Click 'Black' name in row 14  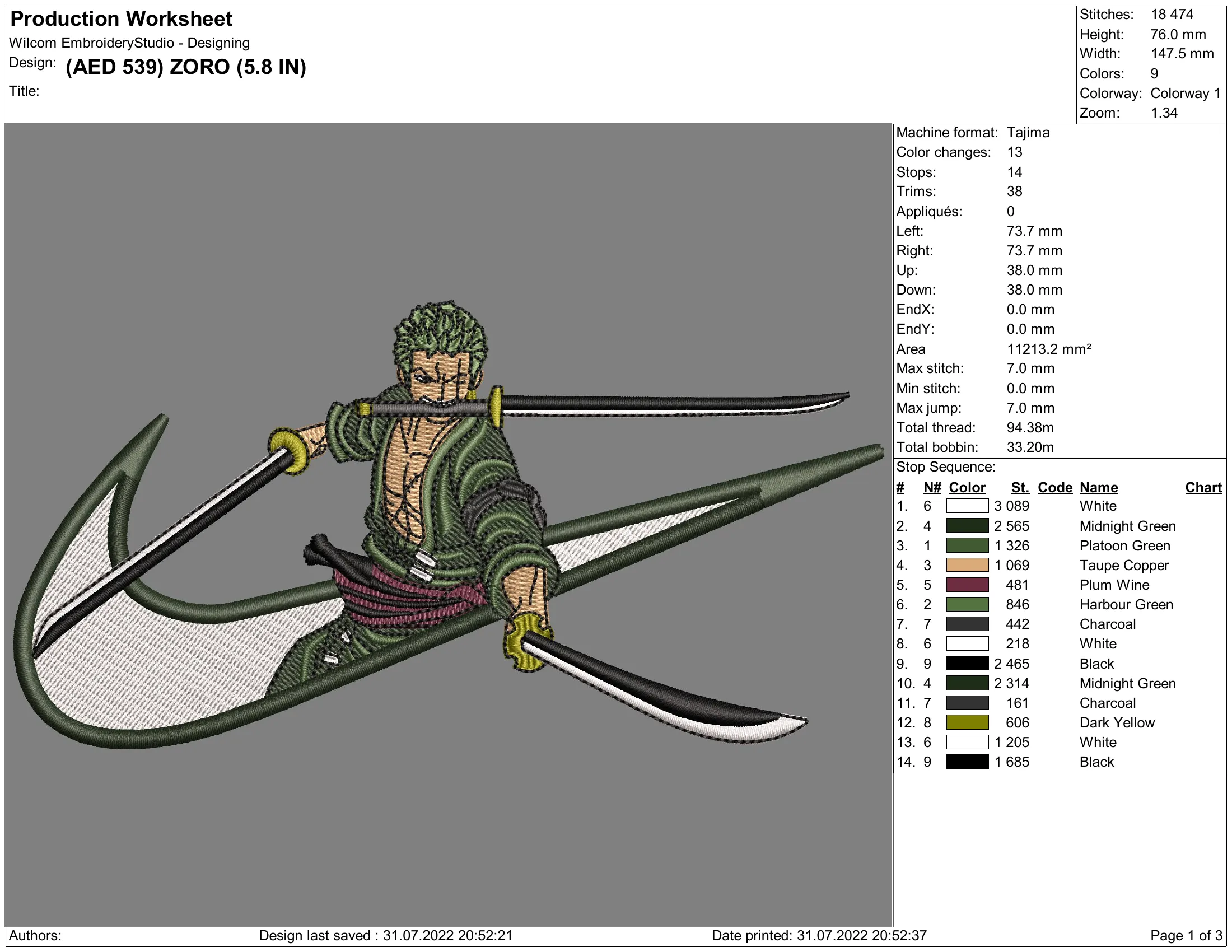point(1096,762)
